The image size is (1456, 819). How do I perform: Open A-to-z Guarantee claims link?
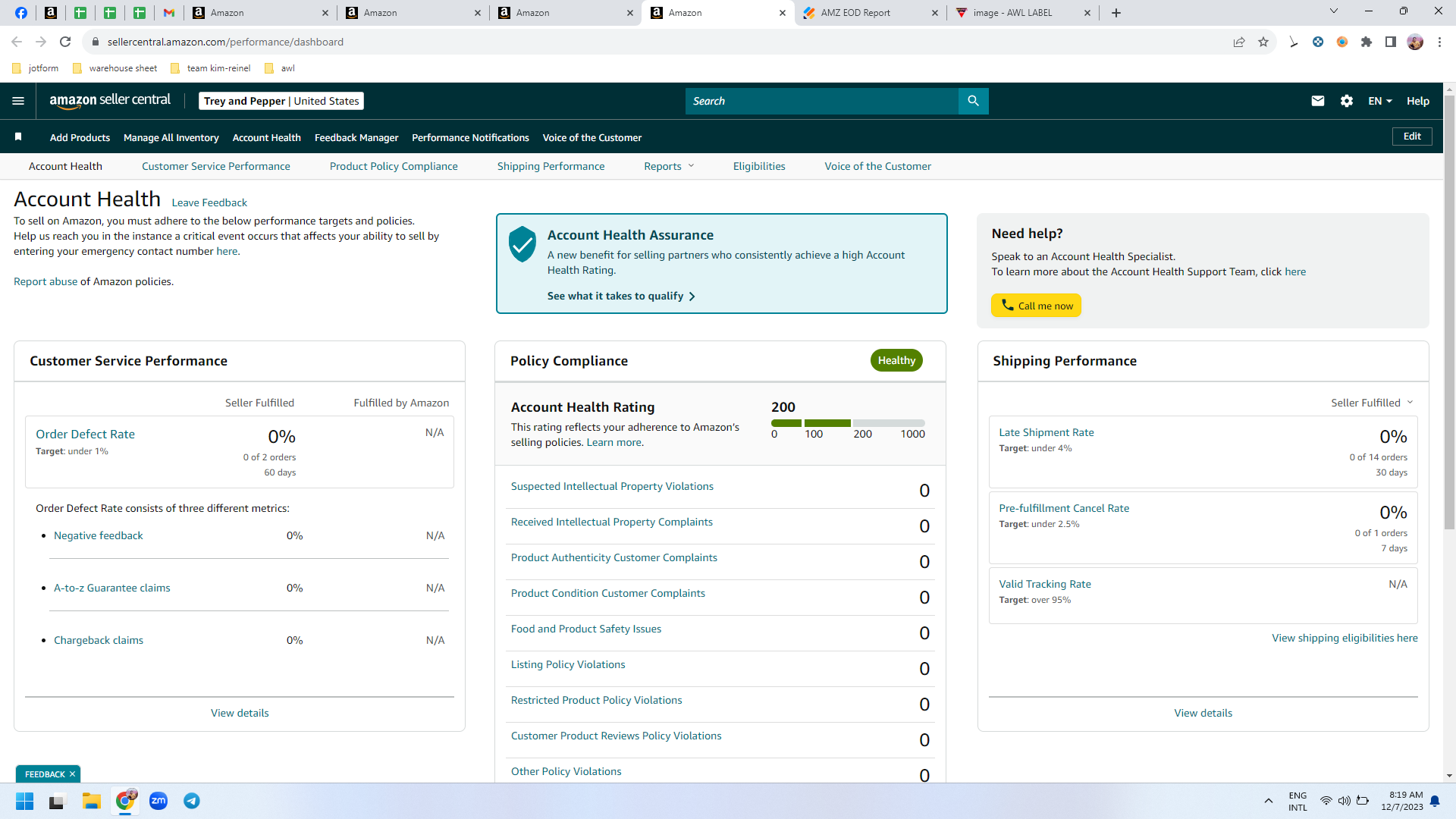pyautogui.click(x=112, y=588)
